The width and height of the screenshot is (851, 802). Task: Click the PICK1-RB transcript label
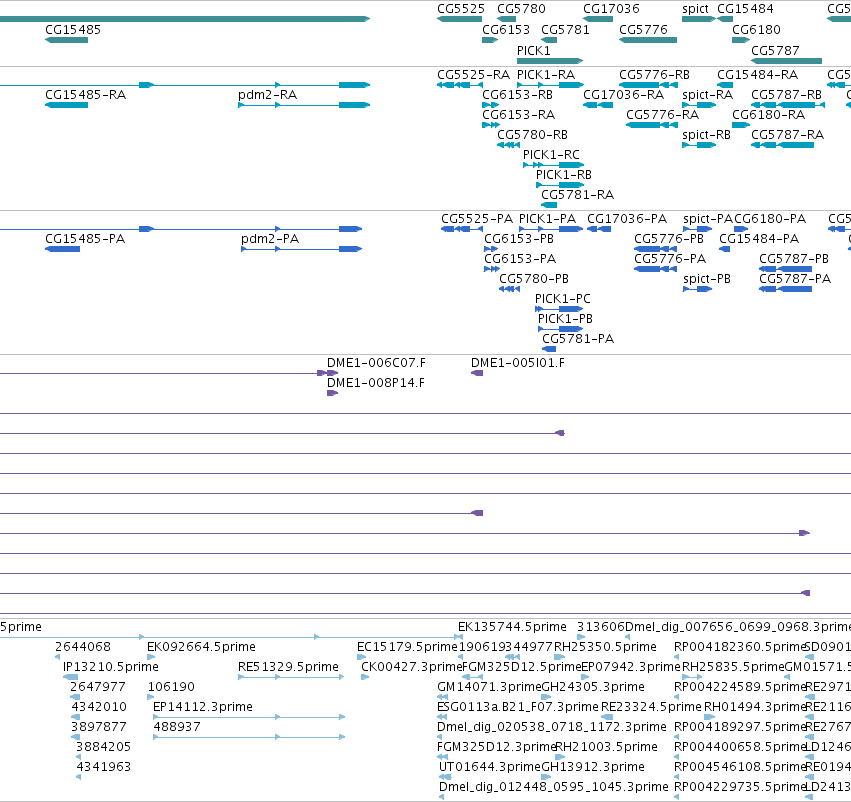[x=563, y=175]
